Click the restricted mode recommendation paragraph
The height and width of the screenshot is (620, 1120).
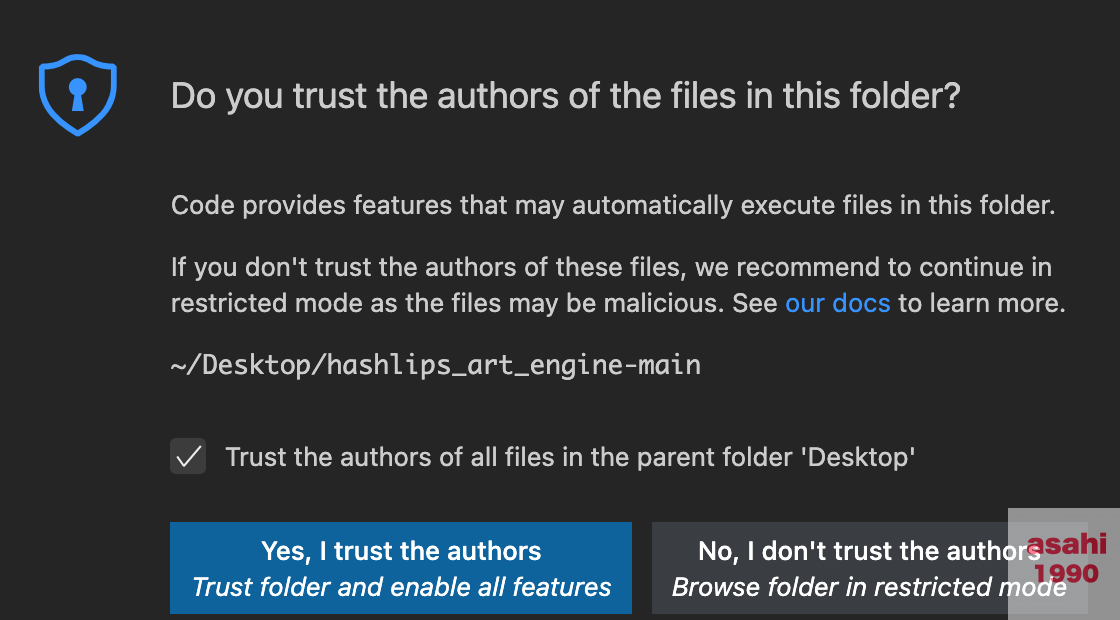[x=618, y=285]
